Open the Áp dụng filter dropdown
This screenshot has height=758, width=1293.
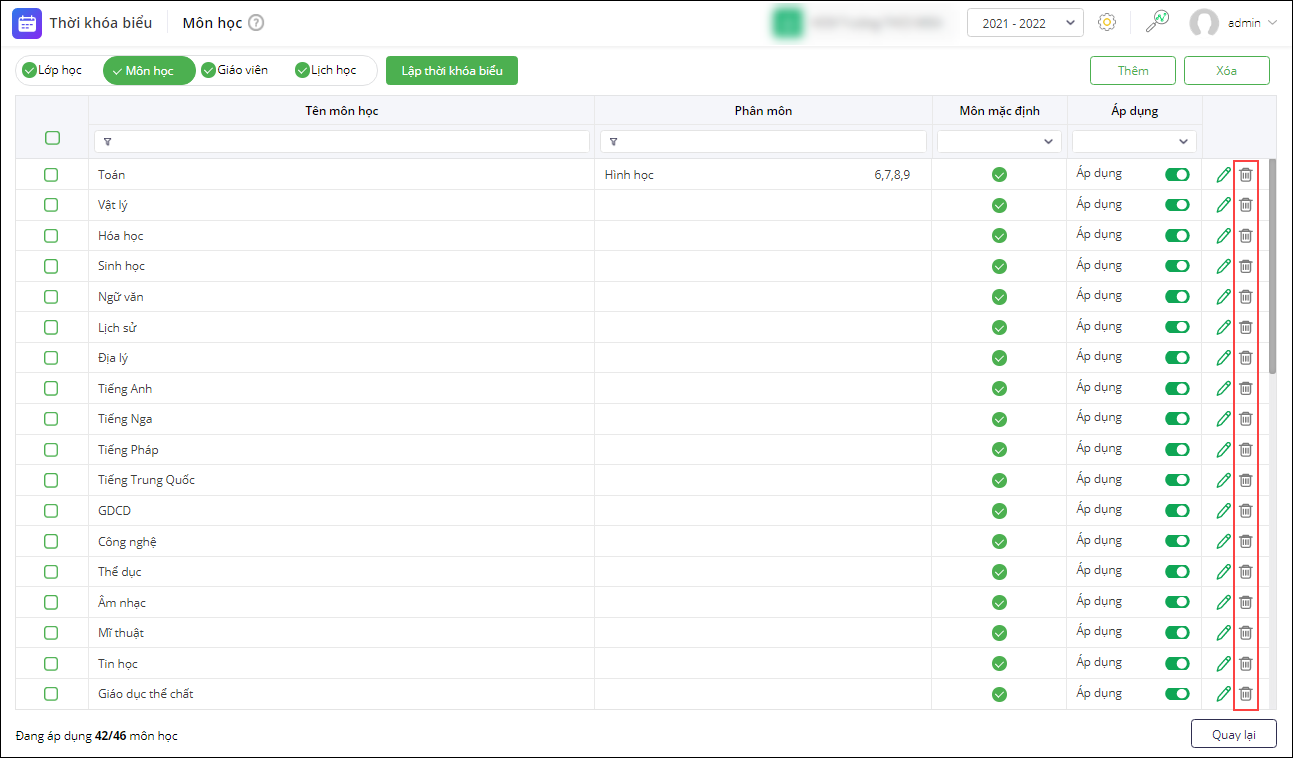[1134, 142]
